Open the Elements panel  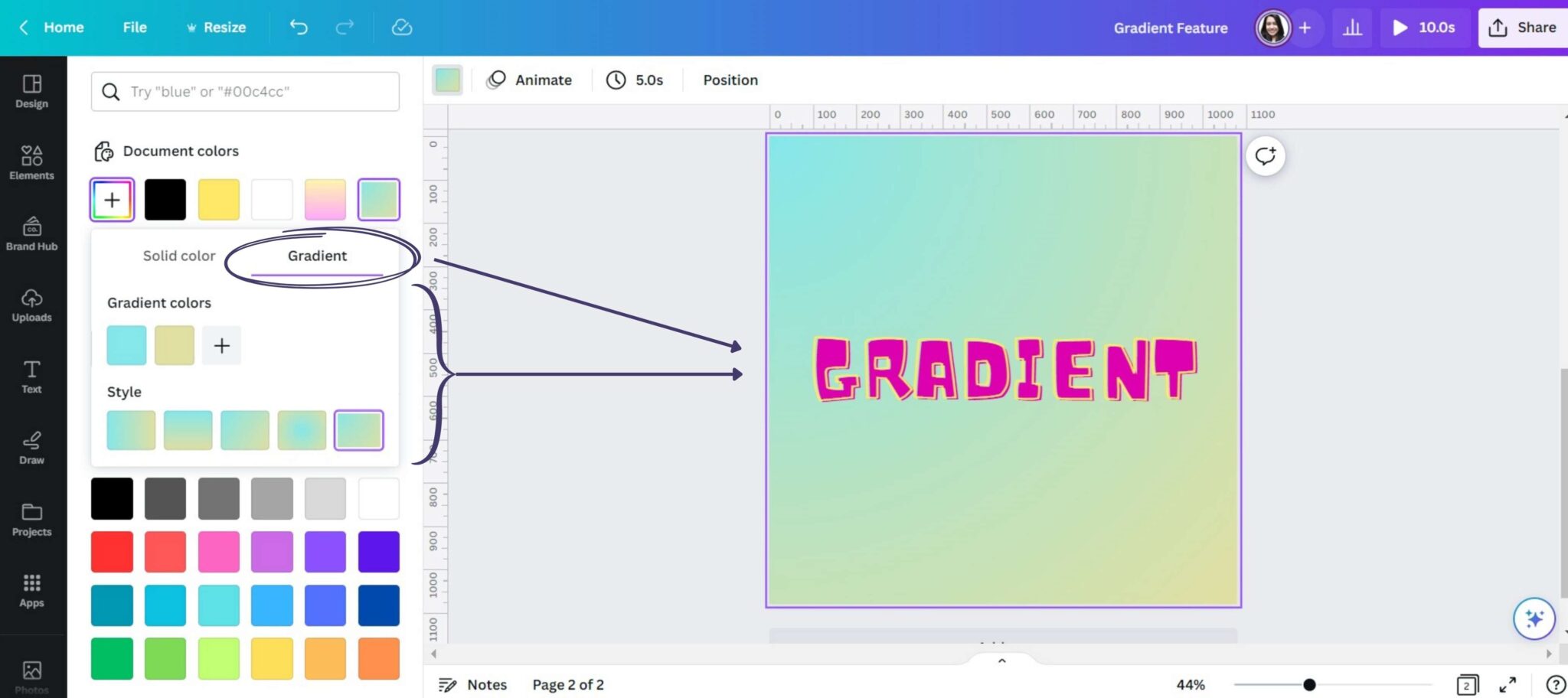click(x=31, y=161)
